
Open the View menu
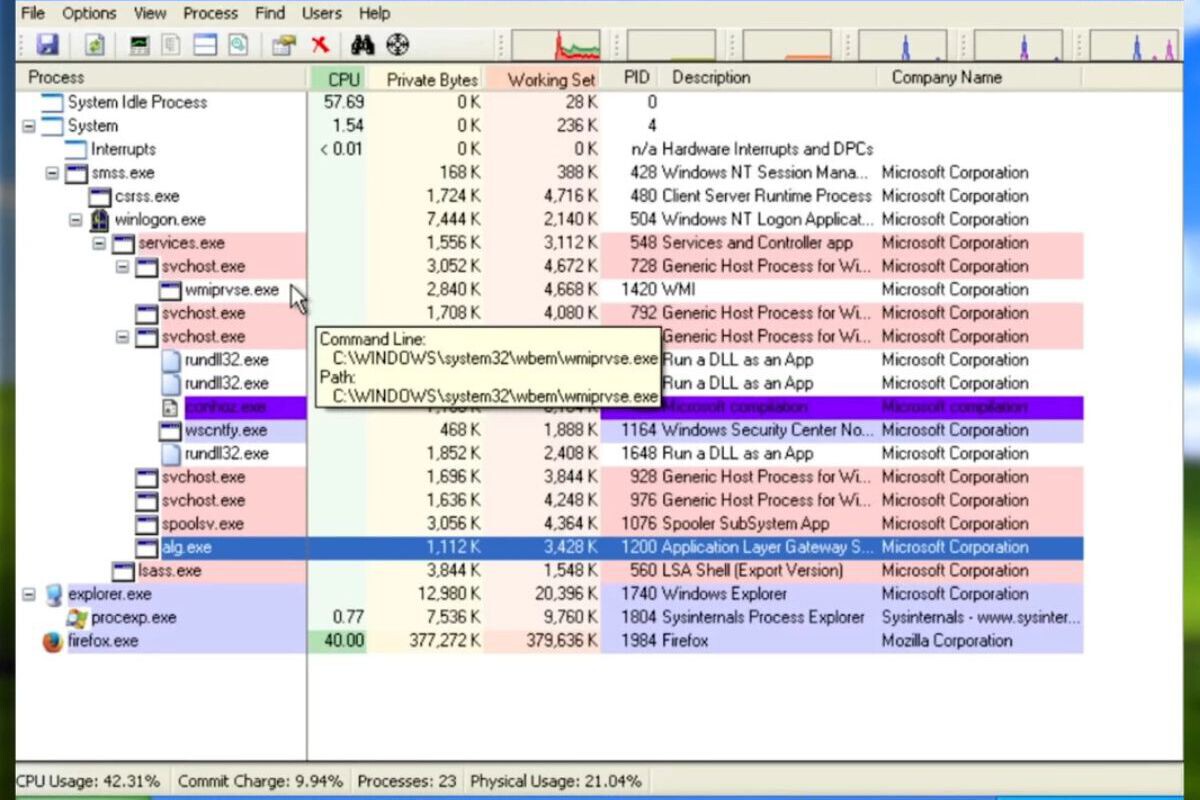point(150,13)
